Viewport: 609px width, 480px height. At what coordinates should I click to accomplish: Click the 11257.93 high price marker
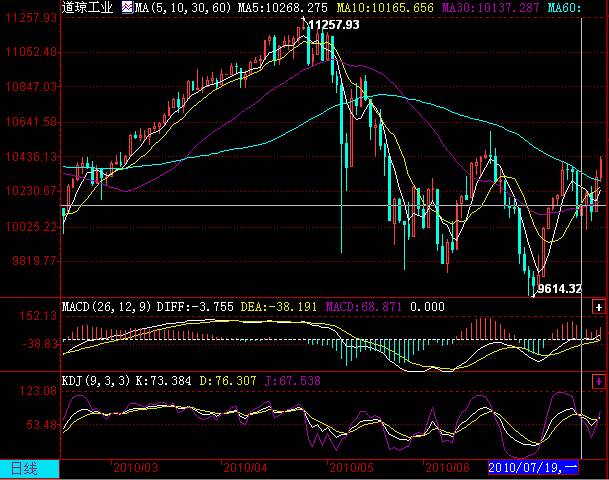pos(334,25)
